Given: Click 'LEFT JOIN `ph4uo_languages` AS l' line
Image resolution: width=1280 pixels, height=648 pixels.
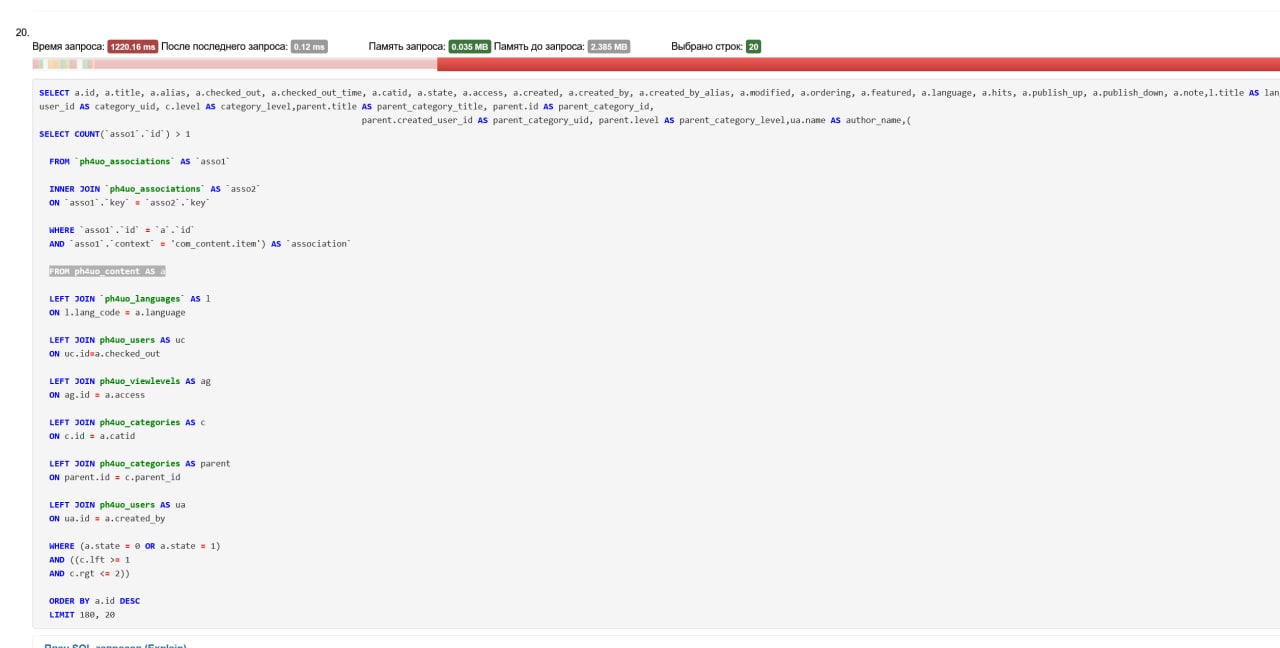Looking at the screenshot, I should point(130,299).
